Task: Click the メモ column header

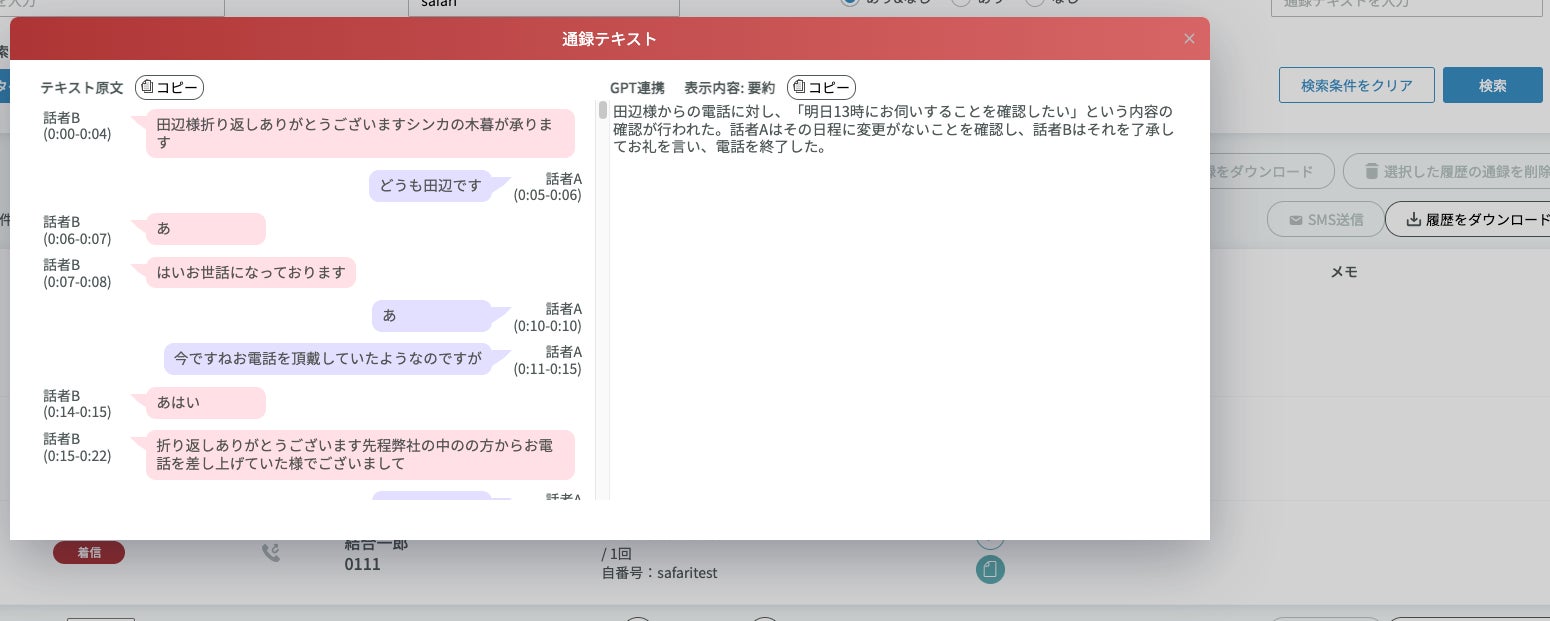Action: coord(1343,272)
